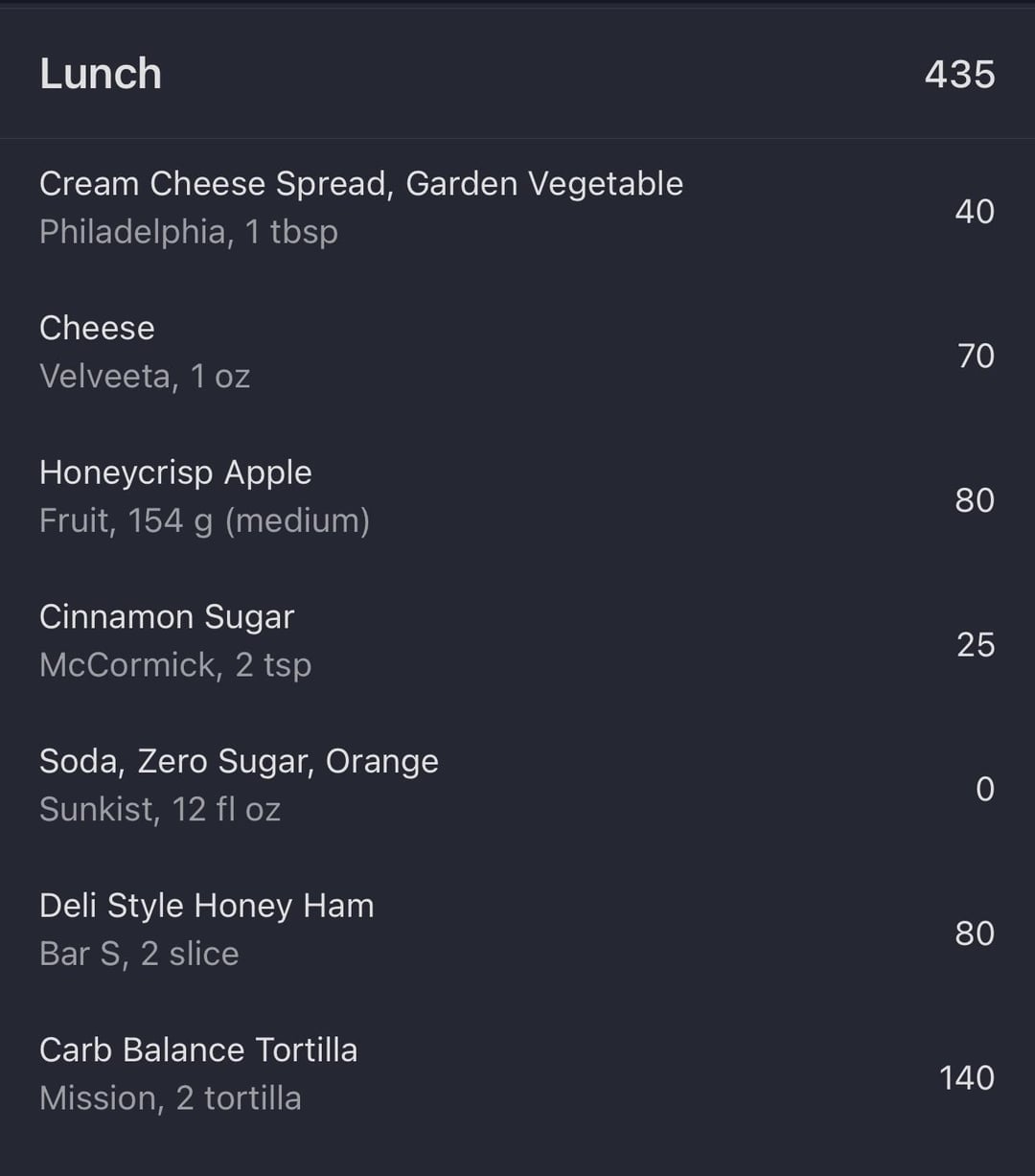Select the Velveeta, 1 oz serving line

(x=145, y=376)
